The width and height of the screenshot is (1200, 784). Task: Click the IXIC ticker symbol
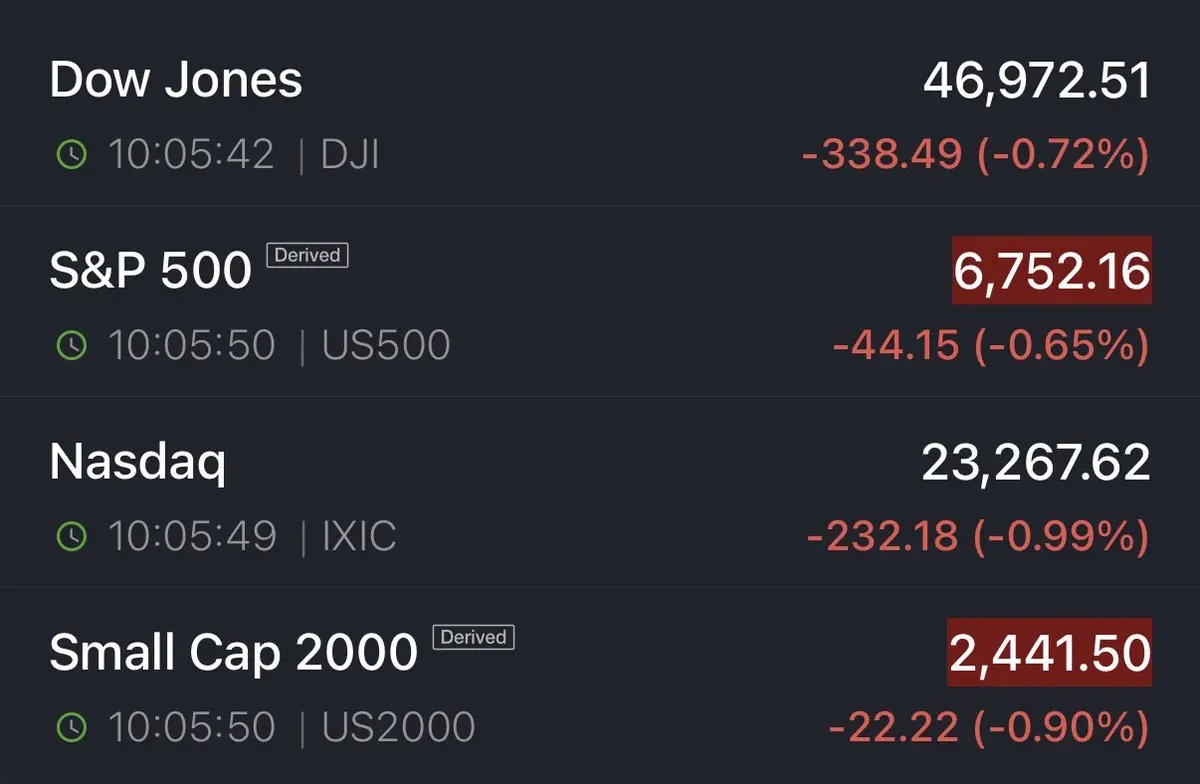click(x=359, y=537)
